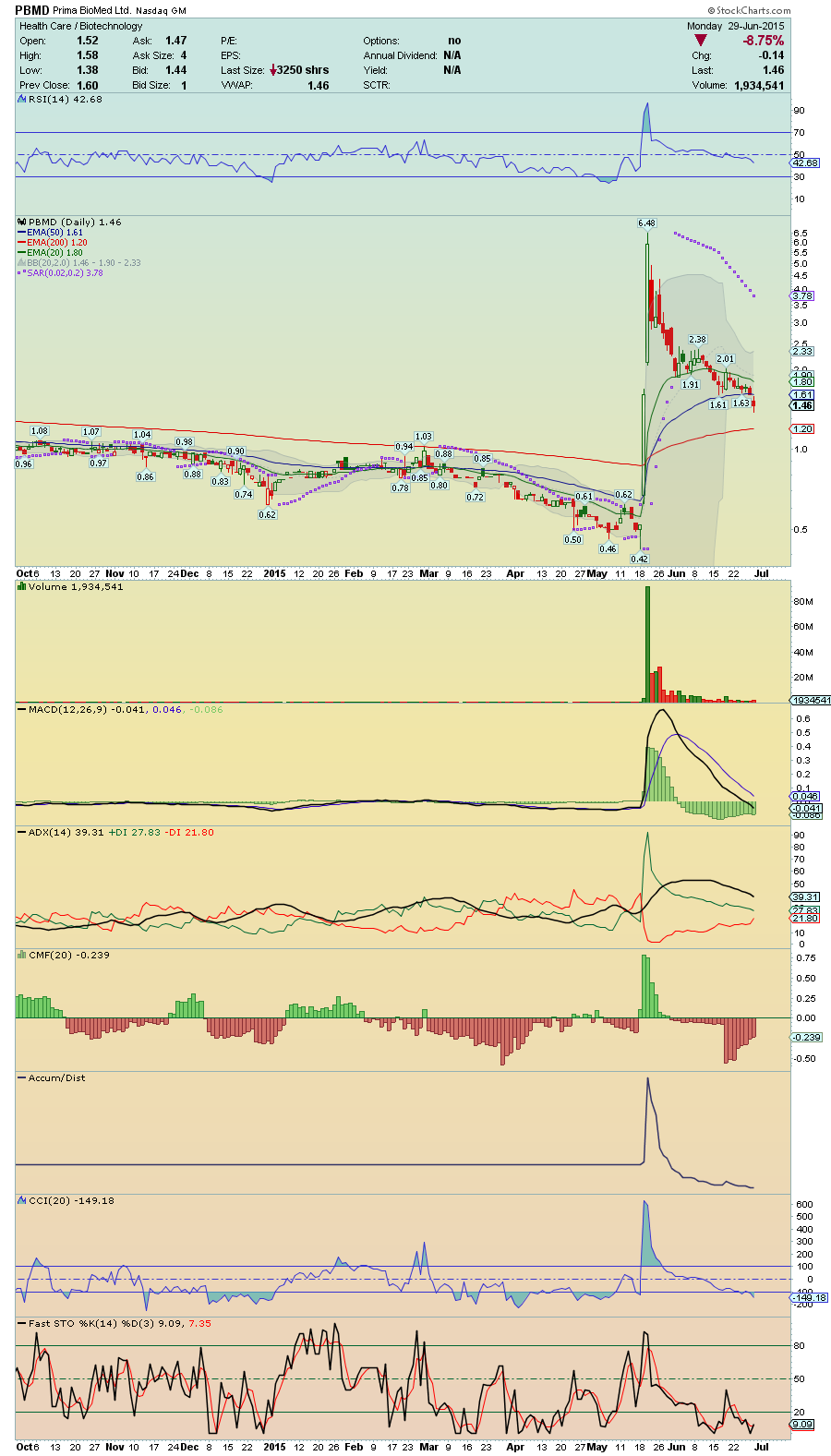Click the down triangle beside -8.75%
This screenshot has height=1456, width=831.
(x=701, y=41)
